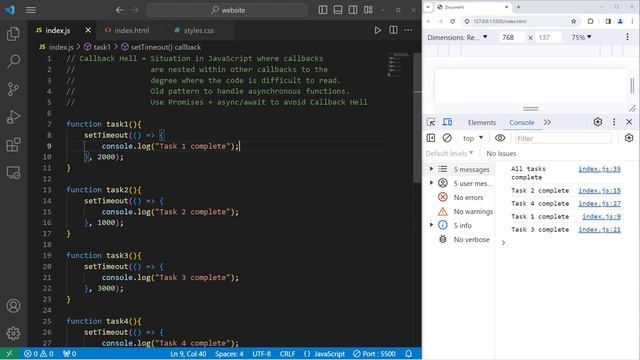Open the Extensions view

(13, 144)
